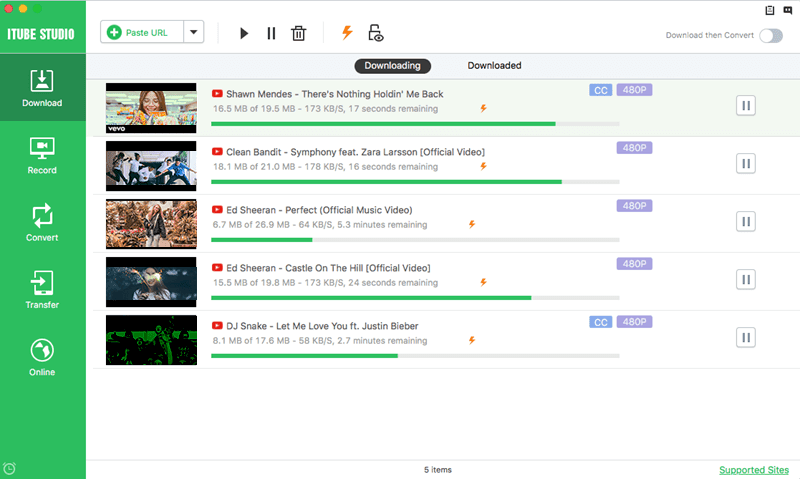The image size is (800, 479).
Task: Expand the Paste URL dropdown arrow
Action: coord(193,32)
